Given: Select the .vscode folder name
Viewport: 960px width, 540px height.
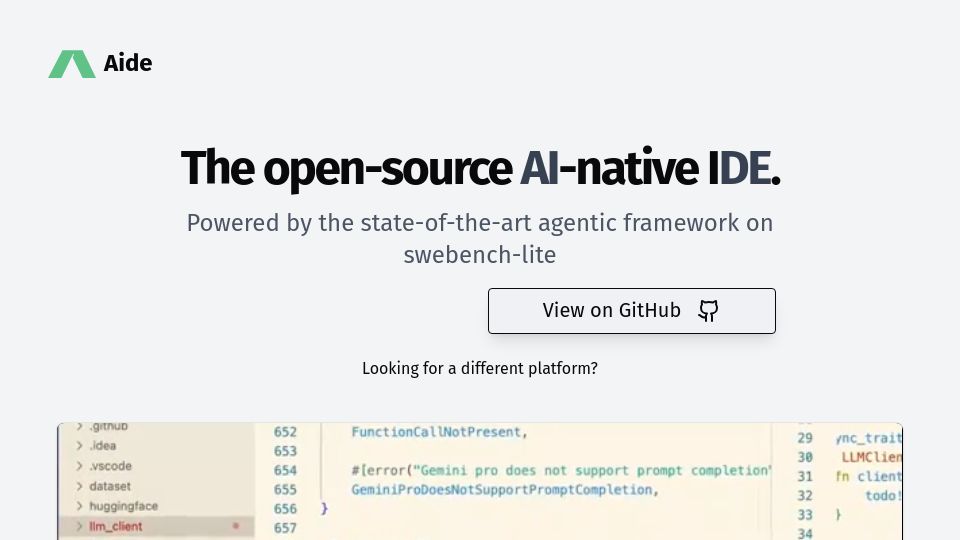Looking at the screenshot, I should (x=111, y=466).
